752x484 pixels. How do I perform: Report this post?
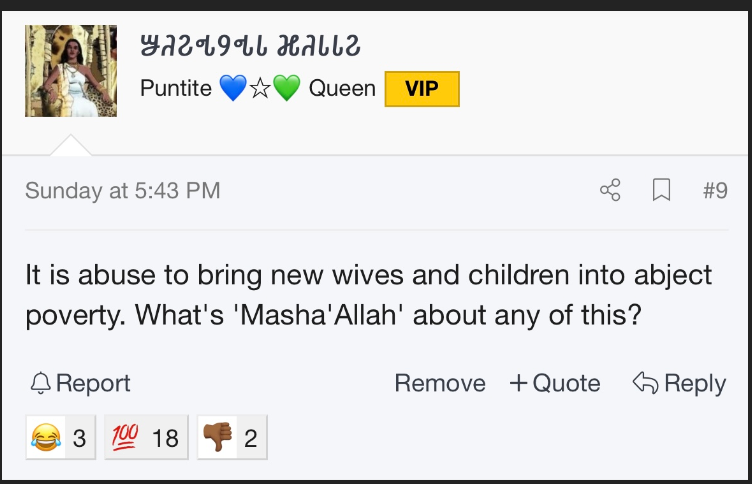coord(80,383)
